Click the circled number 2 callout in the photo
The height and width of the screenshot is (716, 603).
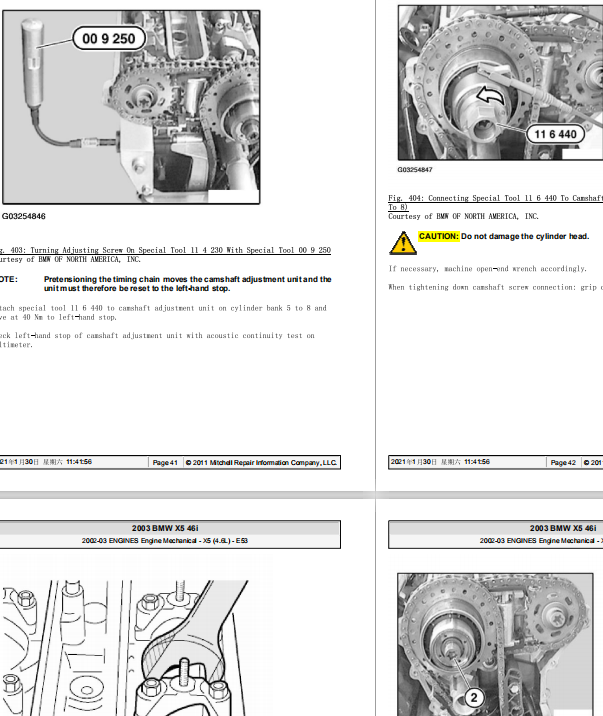pos(474,697)
